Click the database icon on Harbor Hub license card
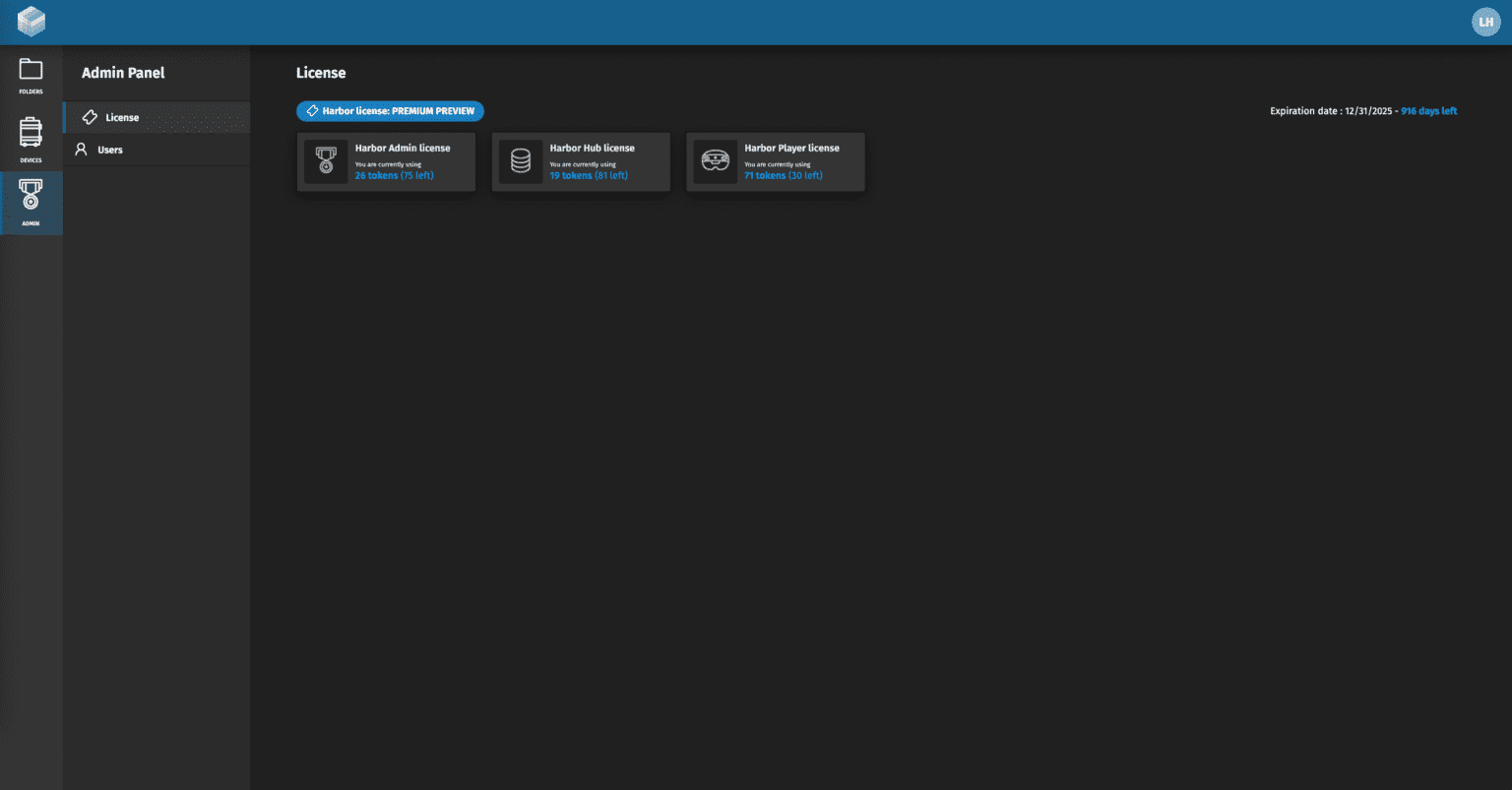 click(x=520, y=161)
